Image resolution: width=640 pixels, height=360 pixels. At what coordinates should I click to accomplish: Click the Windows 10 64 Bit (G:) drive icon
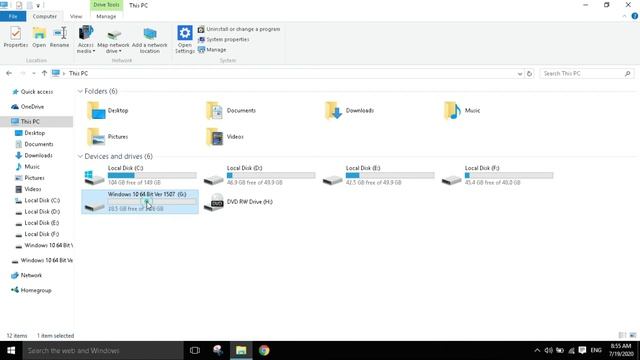click(94, 206)
